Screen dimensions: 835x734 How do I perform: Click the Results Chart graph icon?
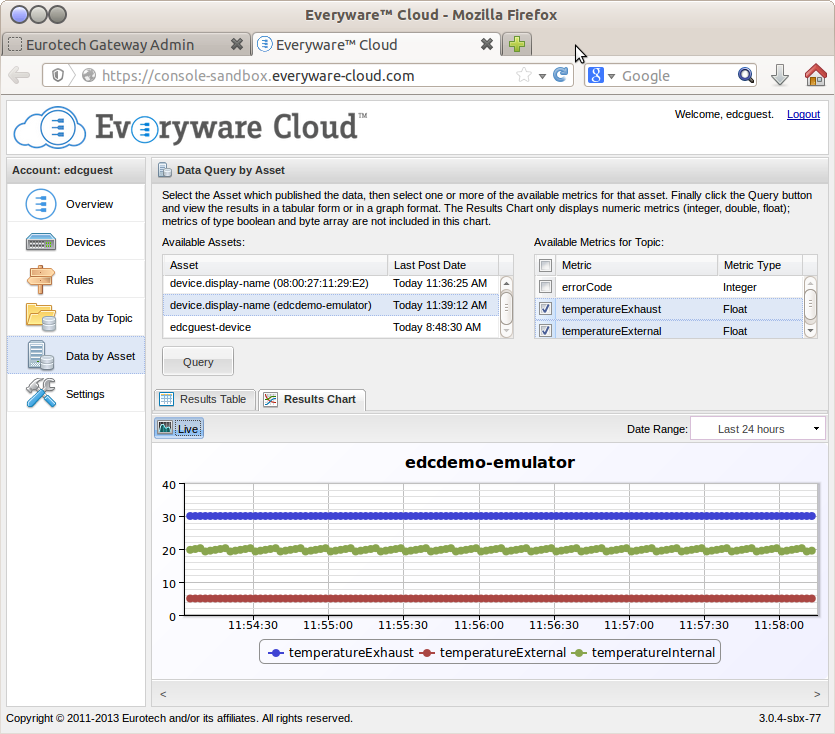271,399
